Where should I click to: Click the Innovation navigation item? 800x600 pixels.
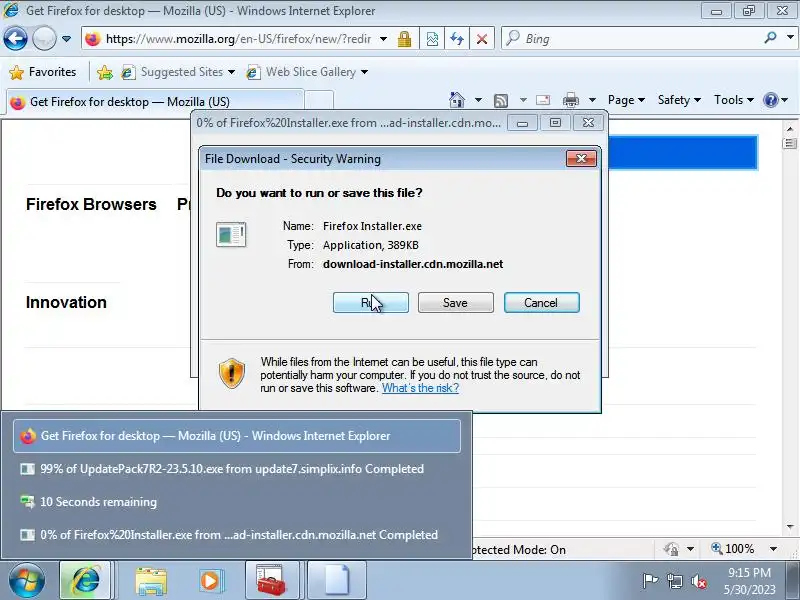[66, 302]
